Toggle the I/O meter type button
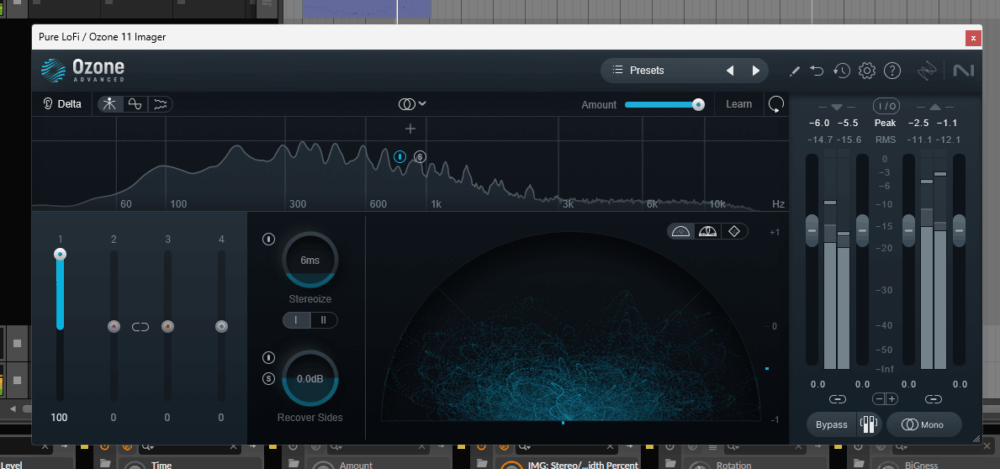 (885, 107)
